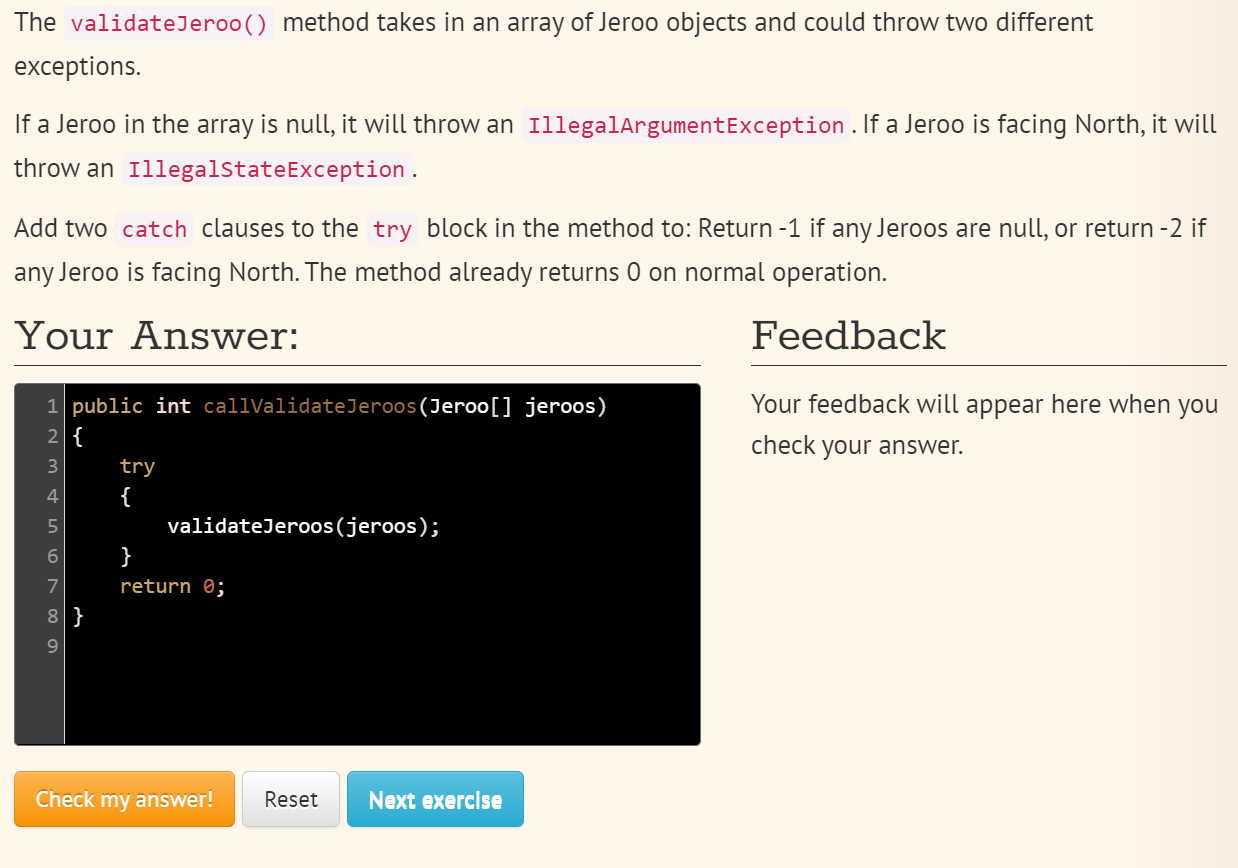Viewport: 1238px width, 868px height.
Task: Click the Check my answer! button
Action: 124,799
